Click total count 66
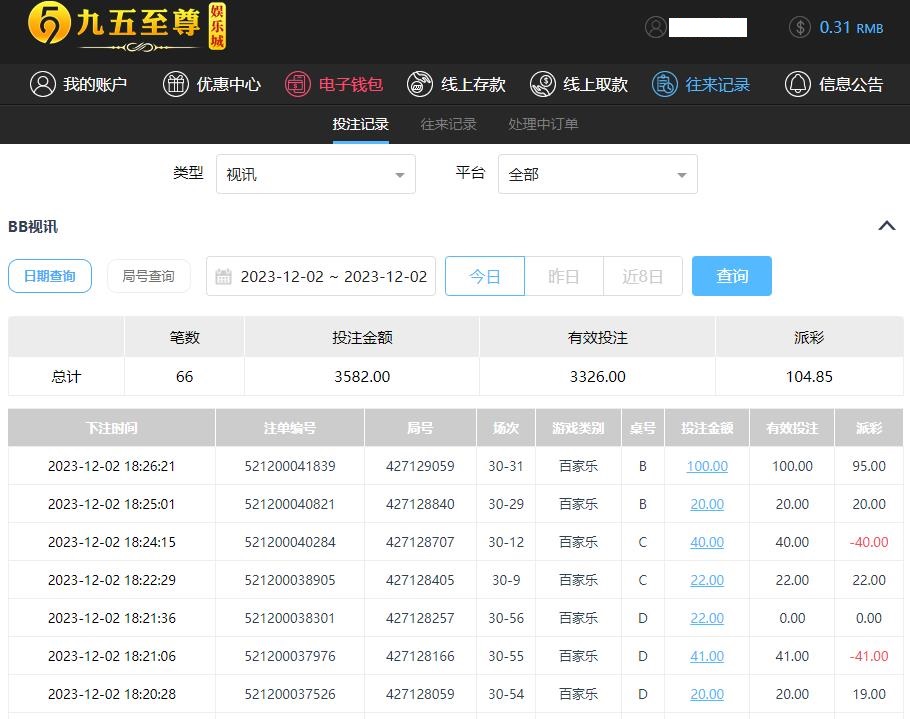This screenshot has height=719, width=910. click(185, 377)
